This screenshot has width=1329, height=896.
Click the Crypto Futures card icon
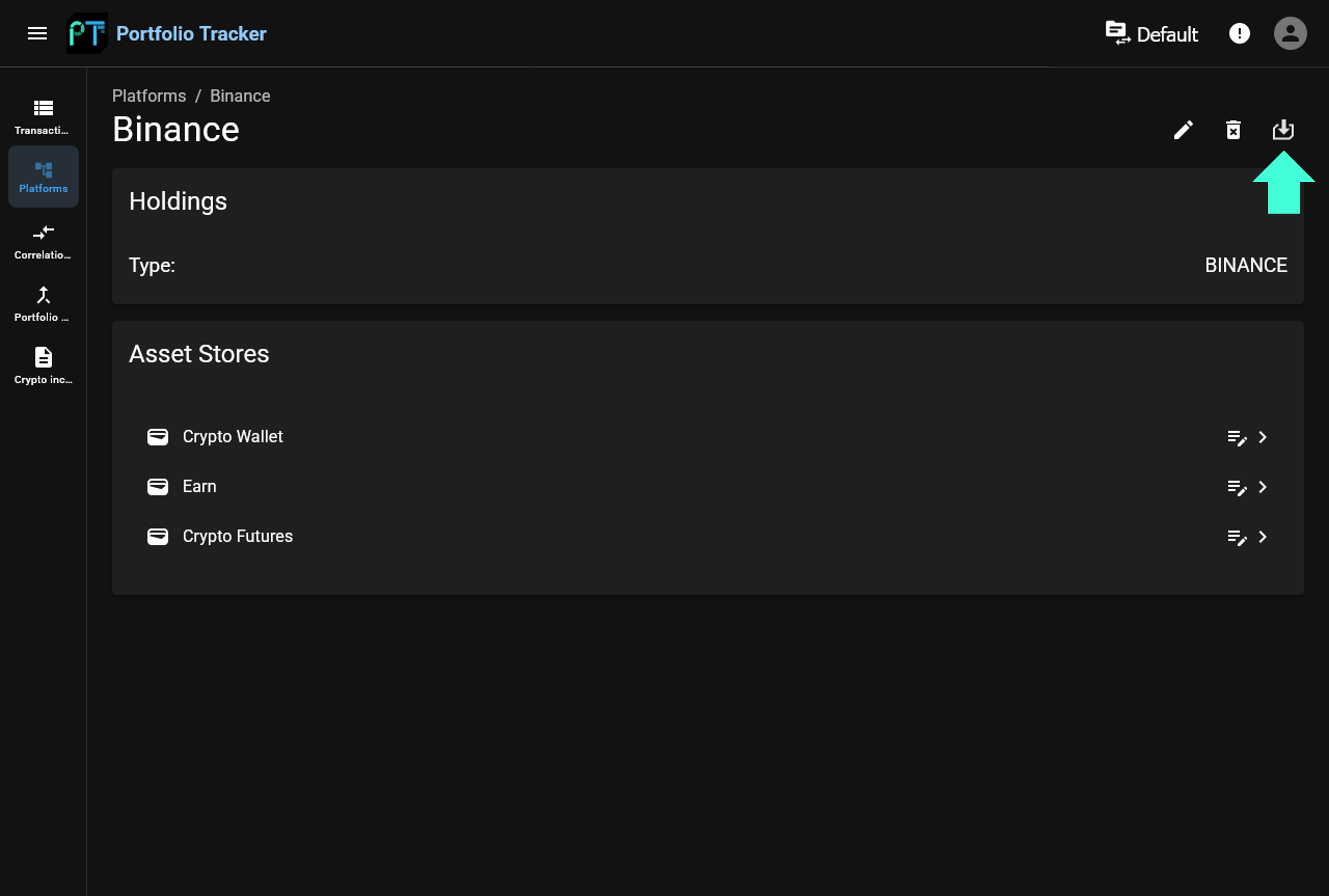coord(158,537)
